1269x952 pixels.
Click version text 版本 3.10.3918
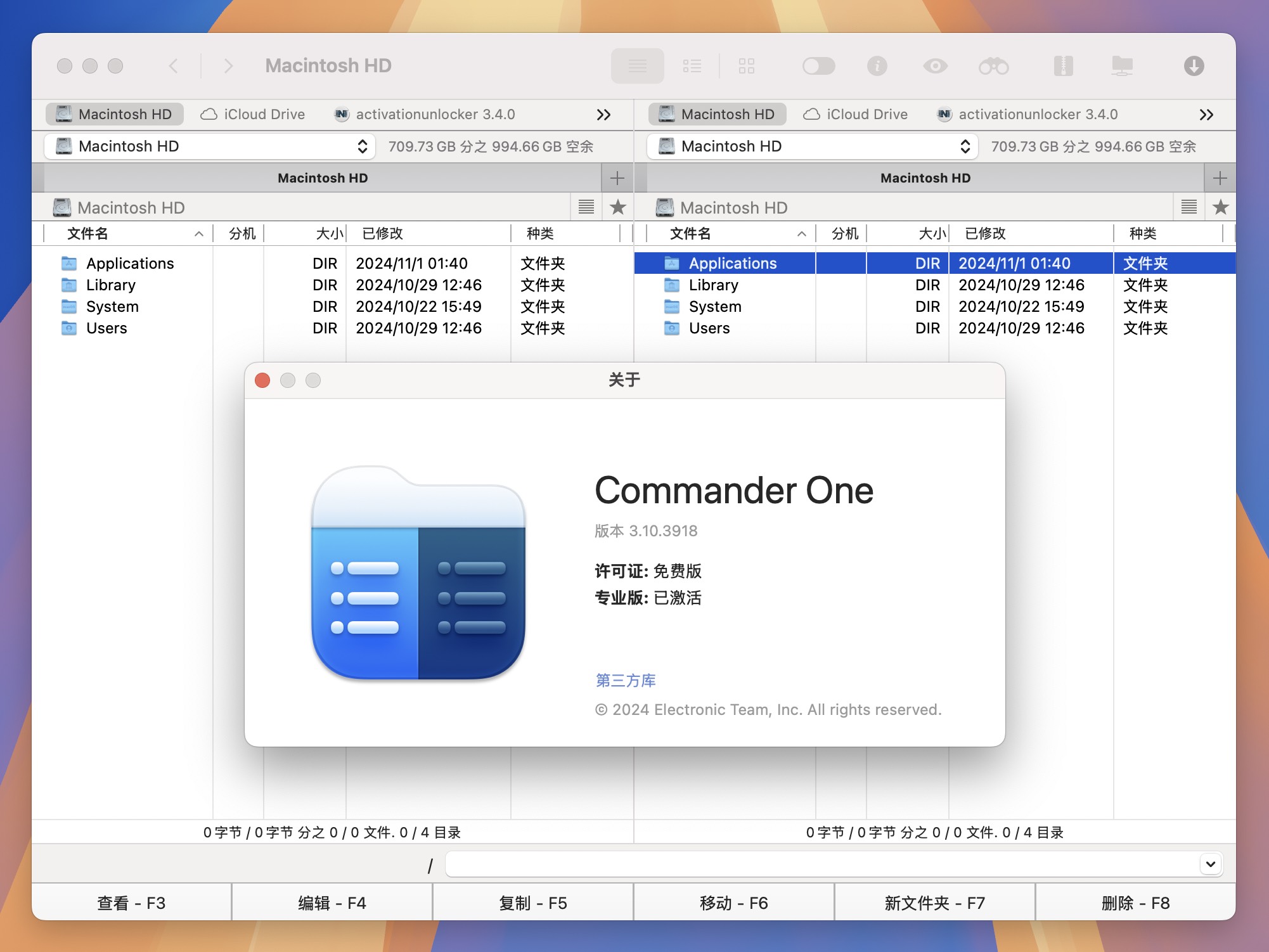(x=646, y=531)
